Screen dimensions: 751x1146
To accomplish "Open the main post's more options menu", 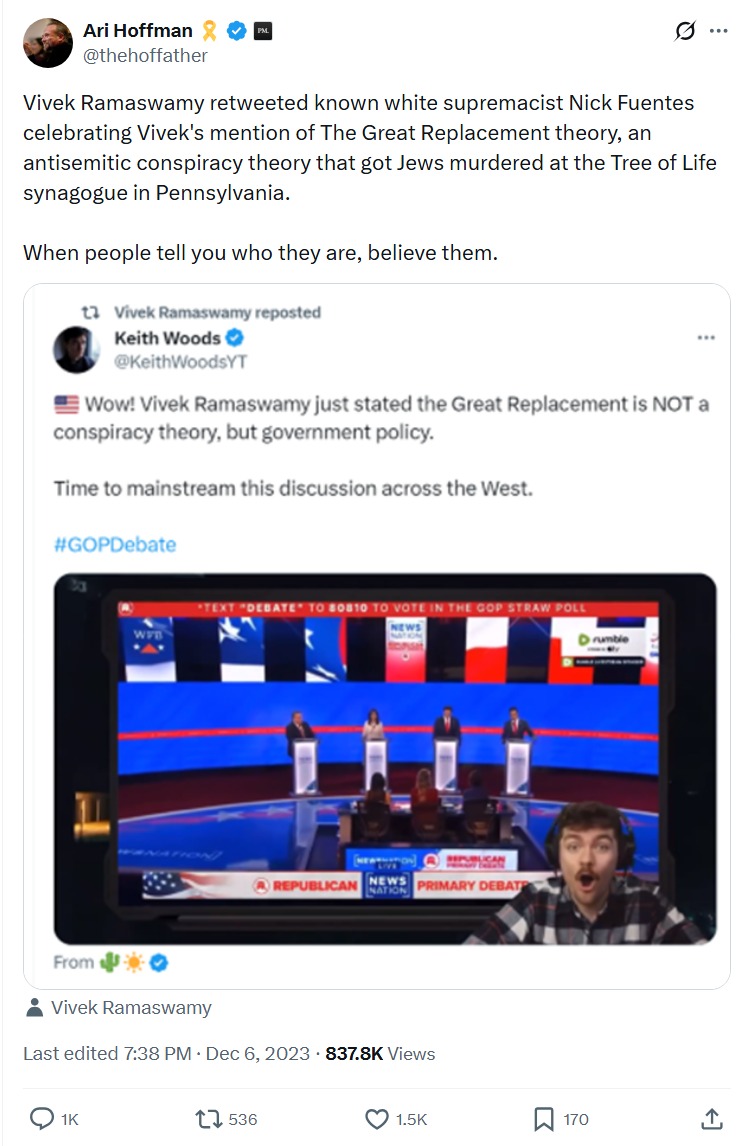I will pyautogui.click(x=719, y=31).
